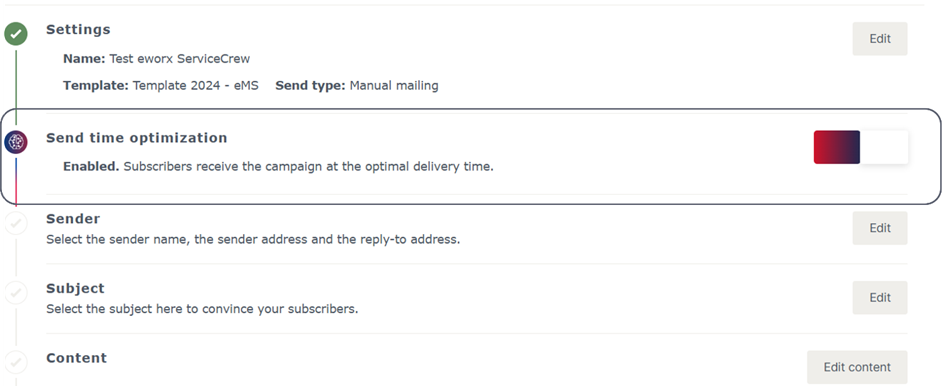Click the campaign name Test eworx ServiceCrew
The image size is (945, 386).
pos(180,59)
